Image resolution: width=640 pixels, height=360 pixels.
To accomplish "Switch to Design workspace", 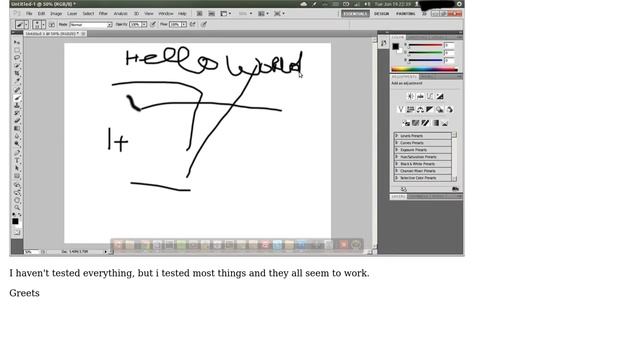I will 382,13.
